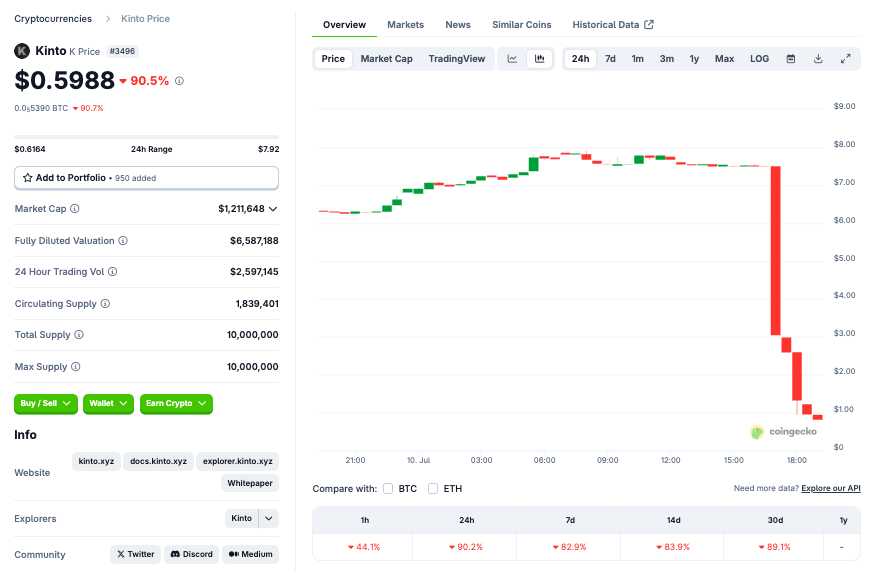Screen dimensions: 882x571
Task: Show Max Supply info icon
Action: [75, 367]
